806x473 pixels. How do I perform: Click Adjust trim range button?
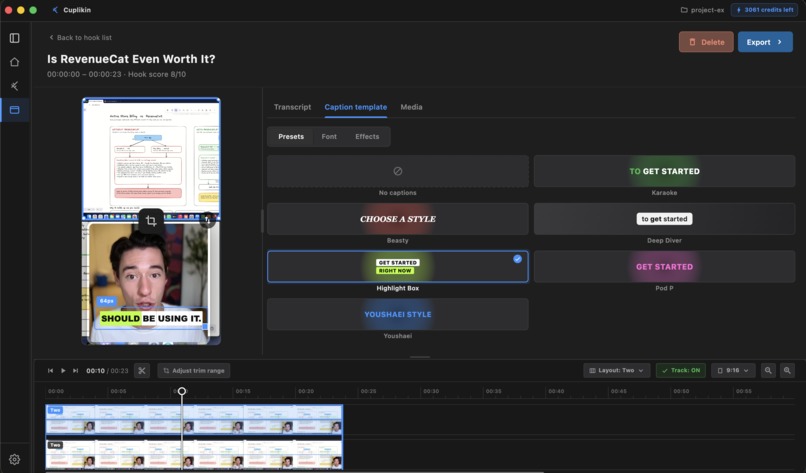194,371
